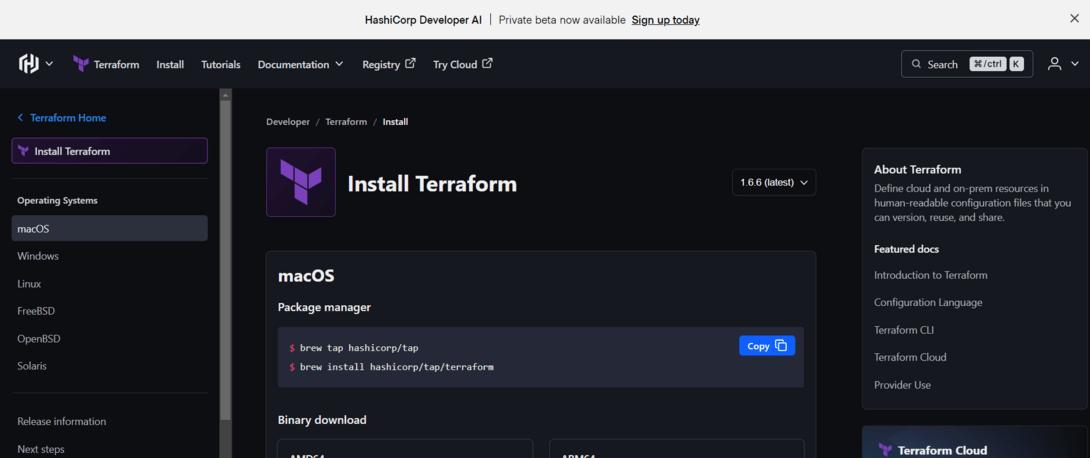Image resolution: width=1090 pixels, height=458 pixels.
Task: Select Windows in Operating Systems list
Action: pos(110,256)
